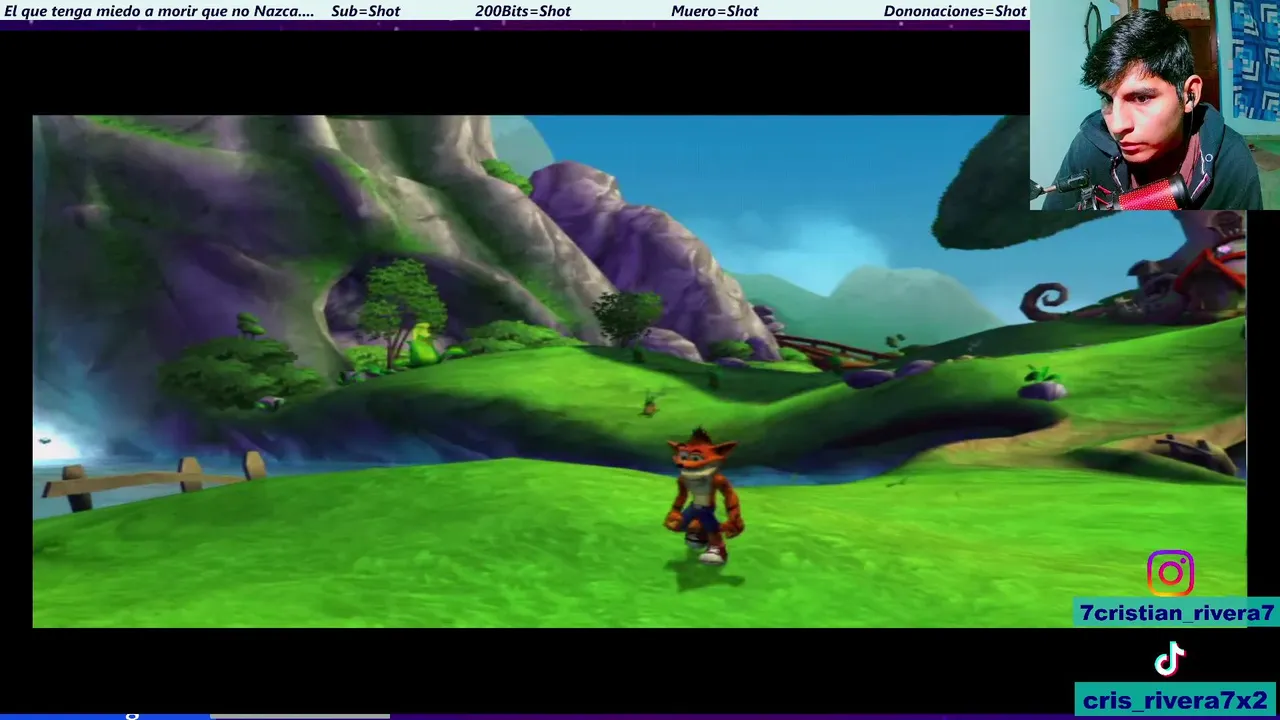Screen dimensions: 1280x720
Task: Click the Instagram logo icon
Action: click(1170, 573)
